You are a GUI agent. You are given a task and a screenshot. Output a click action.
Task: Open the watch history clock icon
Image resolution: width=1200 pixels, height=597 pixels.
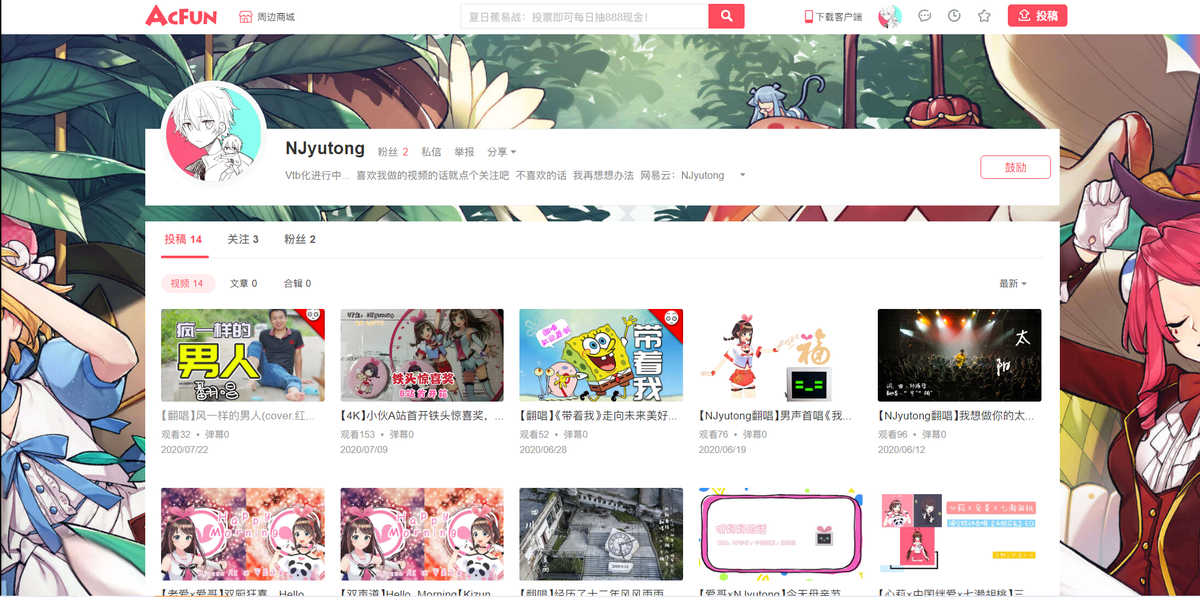point(954,16)
